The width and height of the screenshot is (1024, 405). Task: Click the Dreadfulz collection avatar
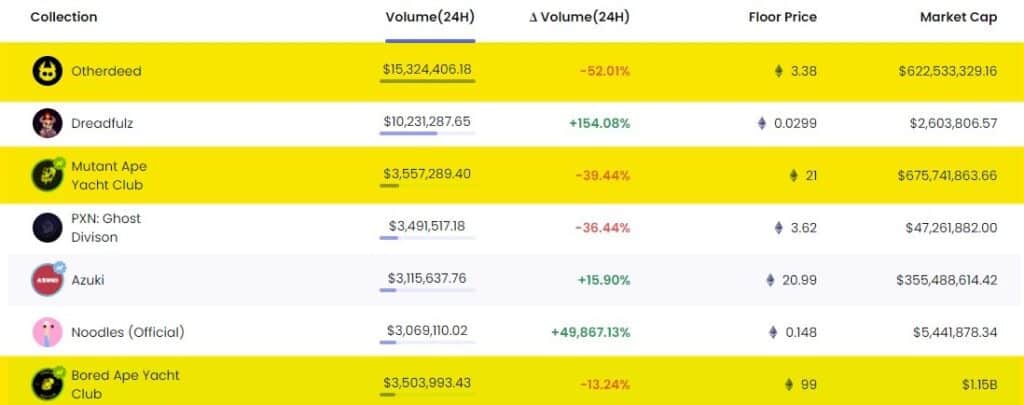pos(48,123)
